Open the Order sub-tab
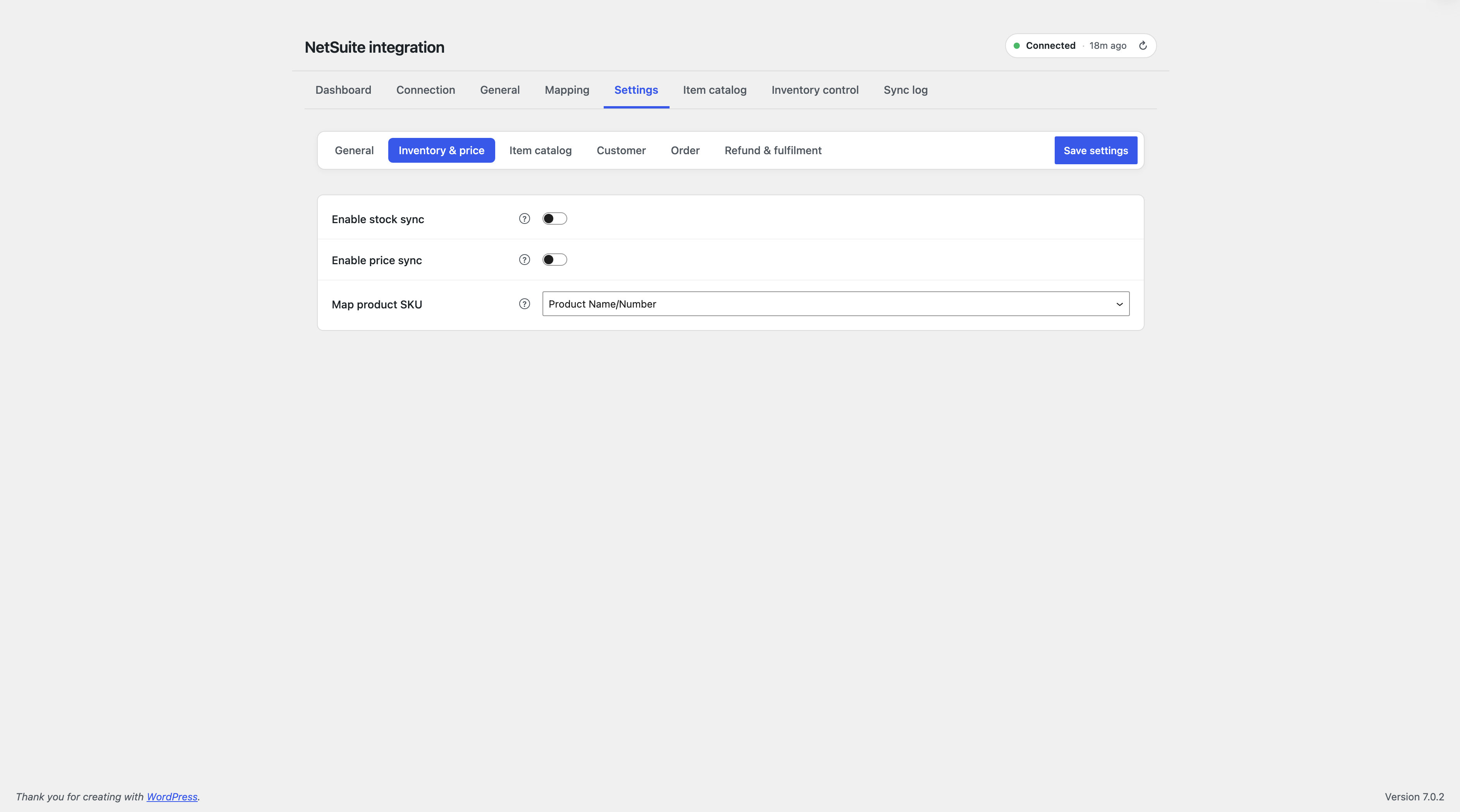 [x=685, y=150]
